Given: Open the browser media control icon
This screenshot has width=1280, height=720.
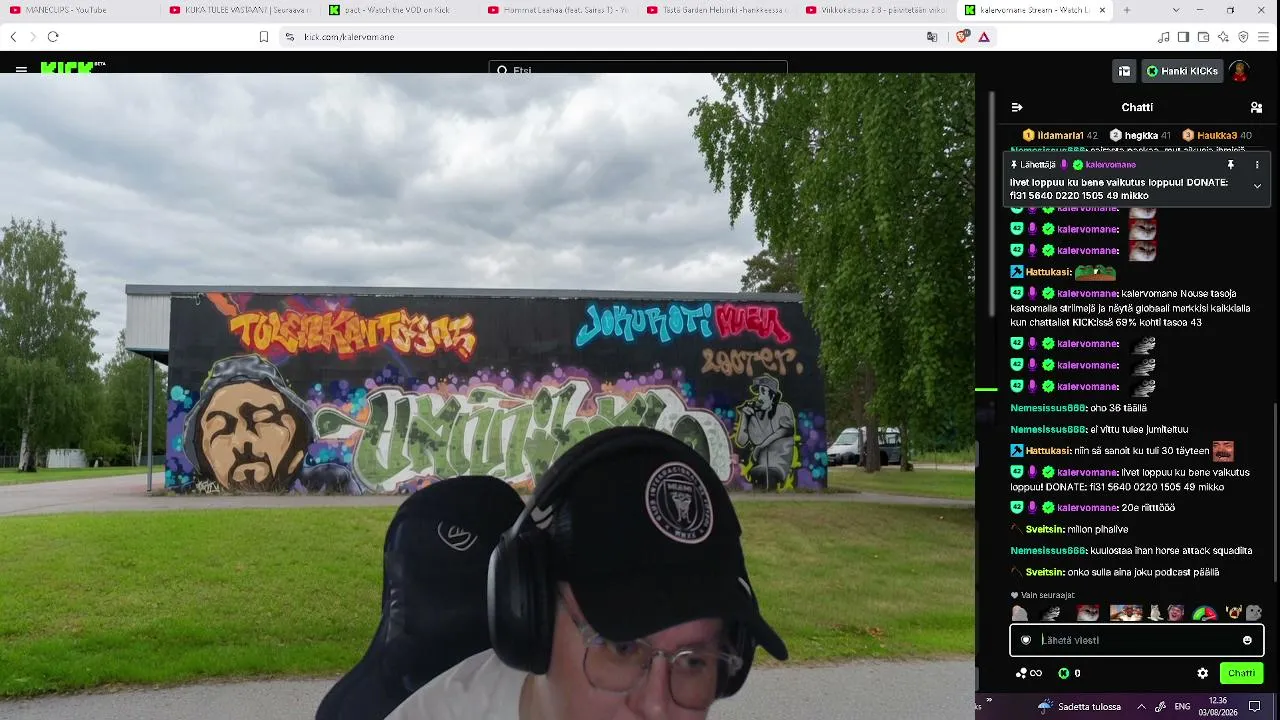Looking at the screenshot, I should click(1163, 37).
